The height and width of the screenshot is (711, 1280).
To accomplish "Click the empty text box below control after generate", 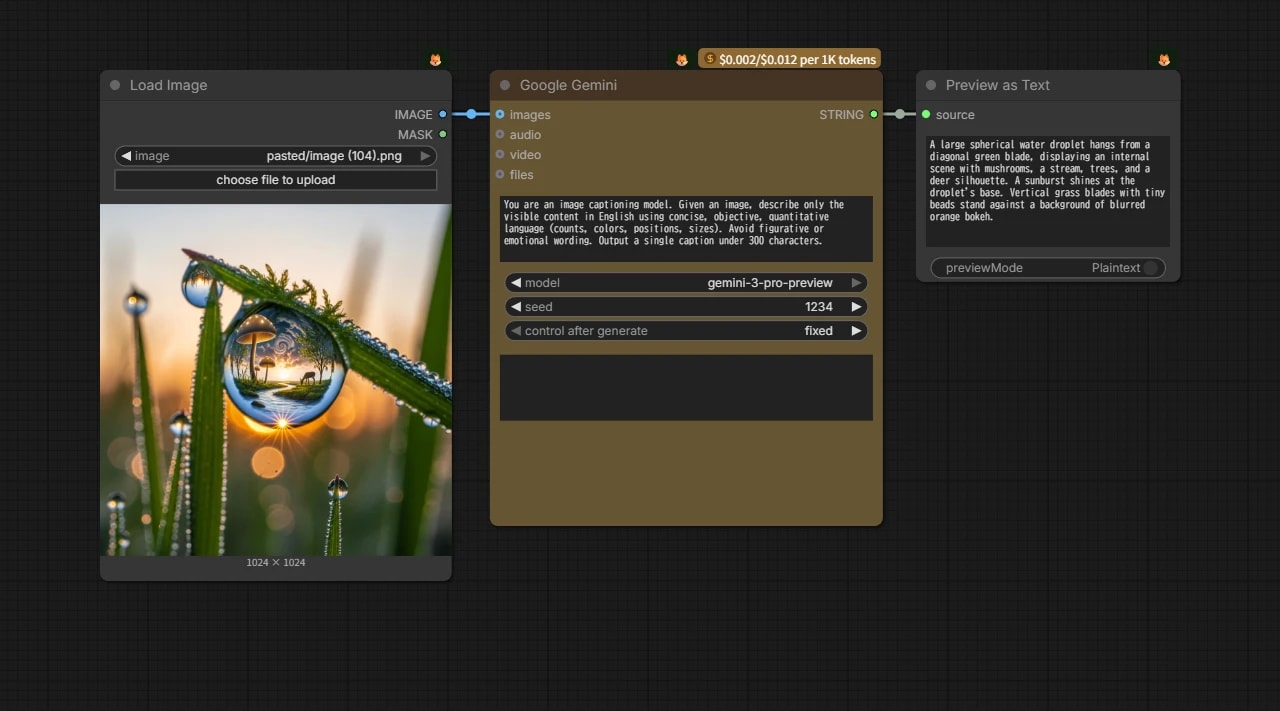I will 686,387.
